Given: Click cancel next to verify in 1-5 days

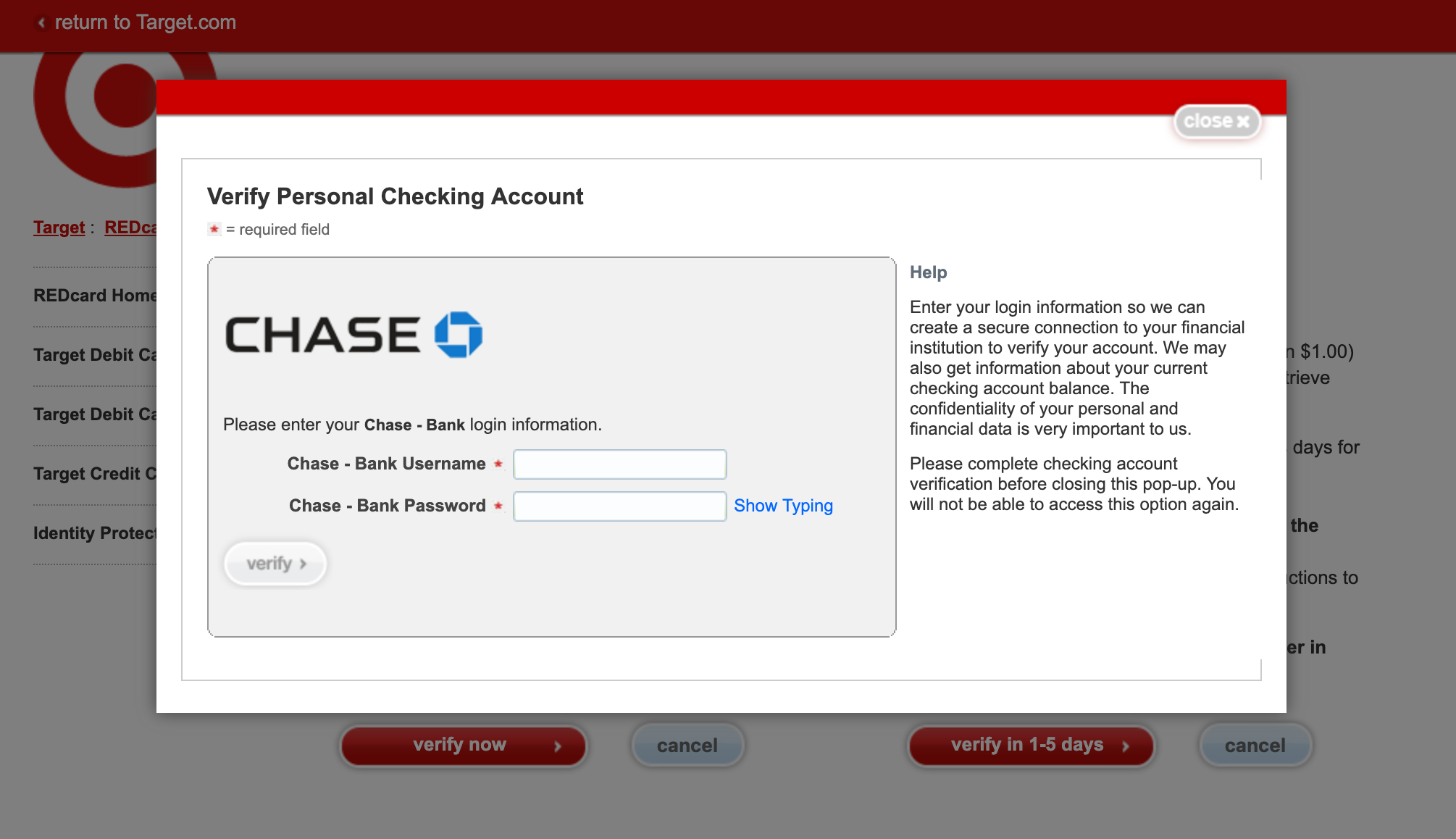Looking at the screenshot, I should pyautogui.click(x=1255, y=746).
